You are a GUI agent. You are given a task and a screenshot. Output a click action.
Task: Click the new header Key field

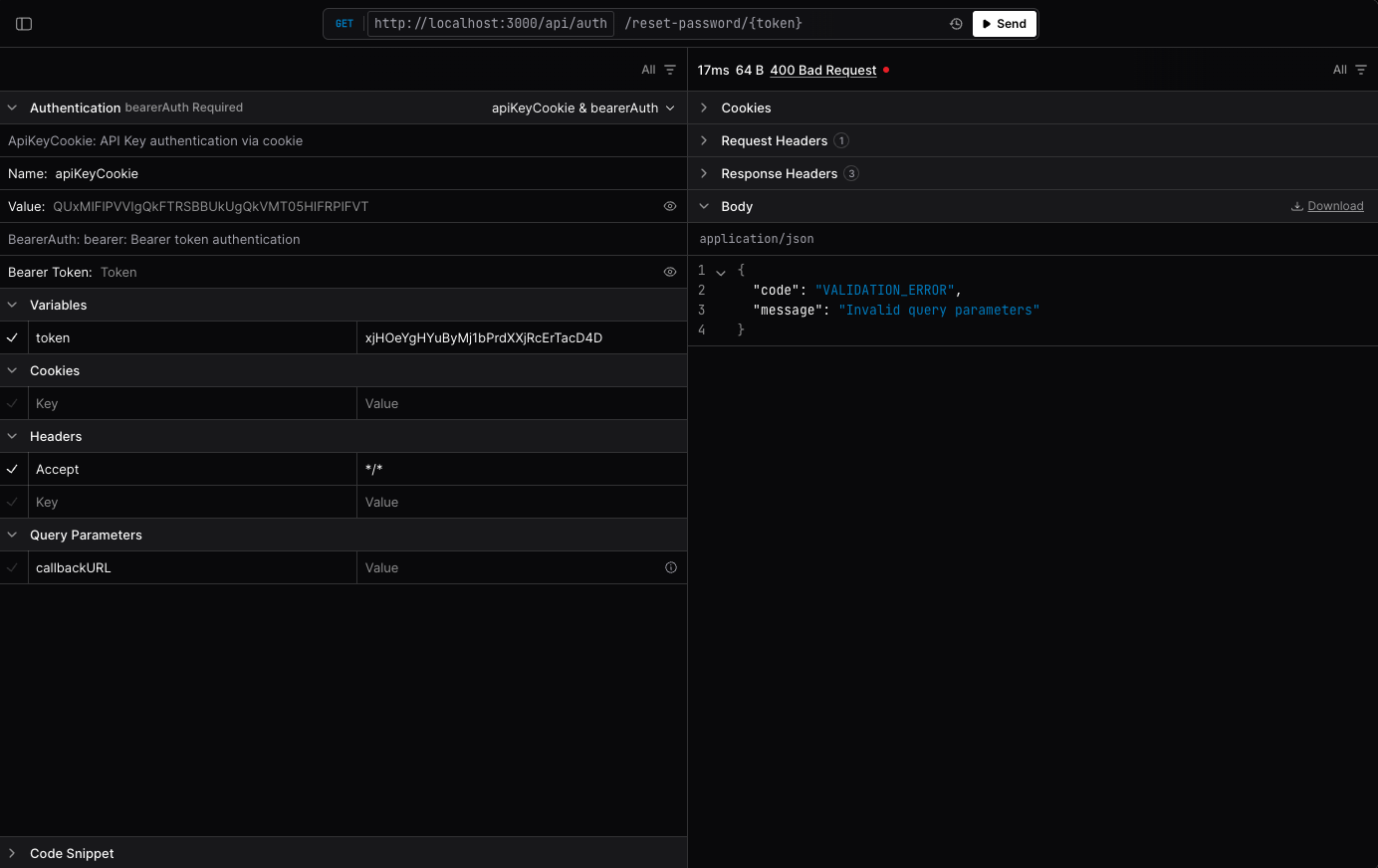point(192,502)
